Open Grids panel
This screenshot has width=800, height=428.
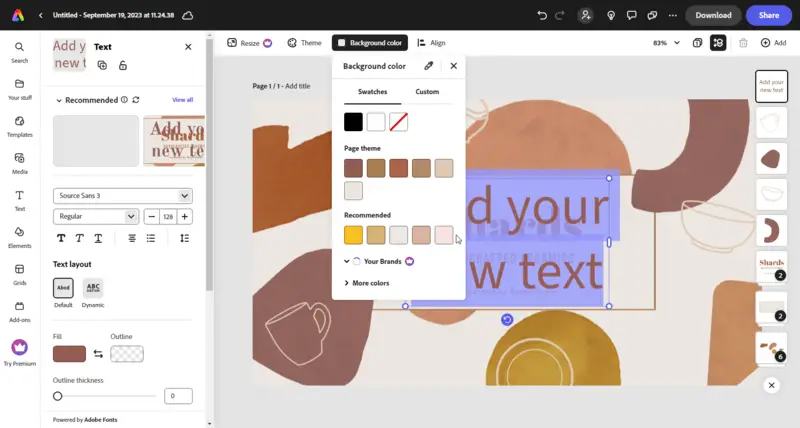[x=19, y=275]
